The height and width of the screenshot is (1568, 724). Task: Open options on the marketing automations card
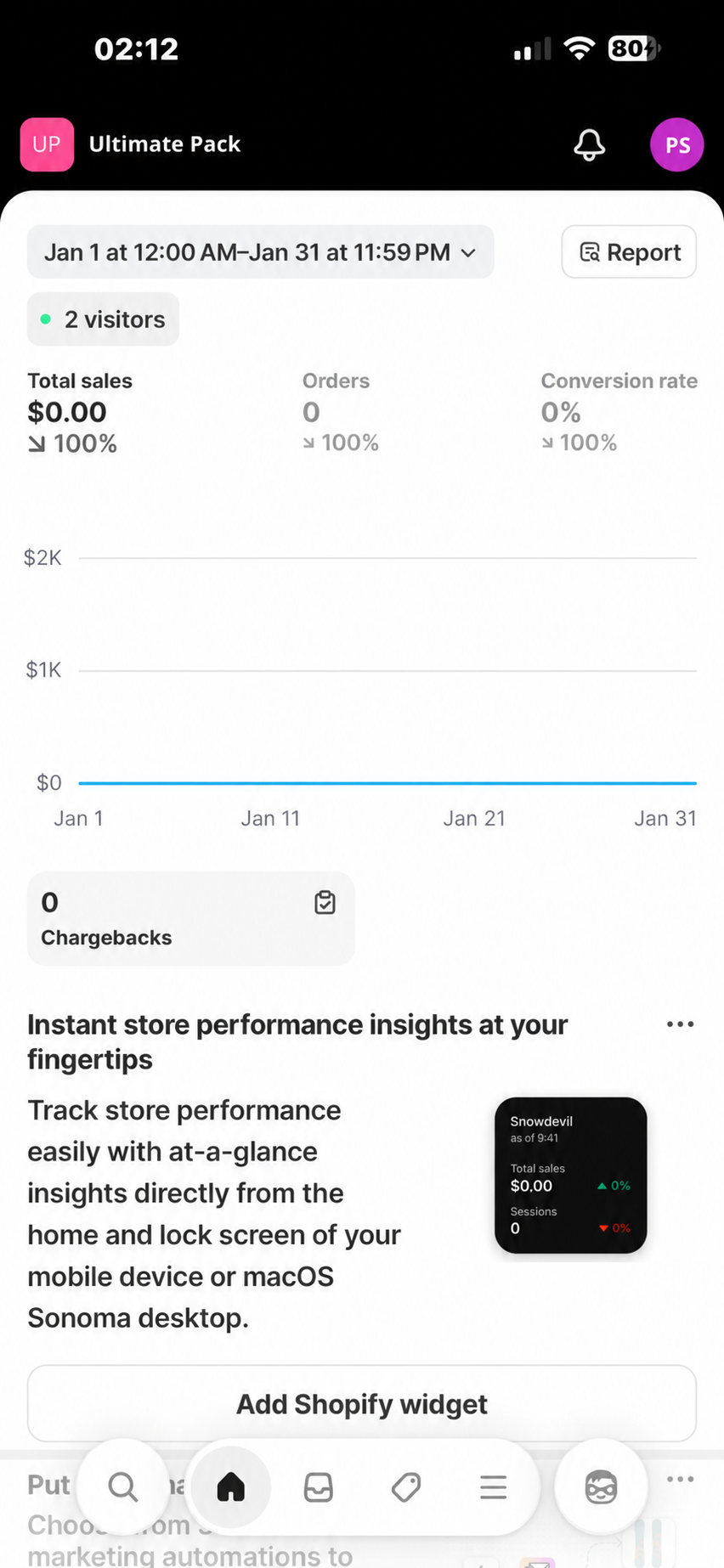point(680,1479)
